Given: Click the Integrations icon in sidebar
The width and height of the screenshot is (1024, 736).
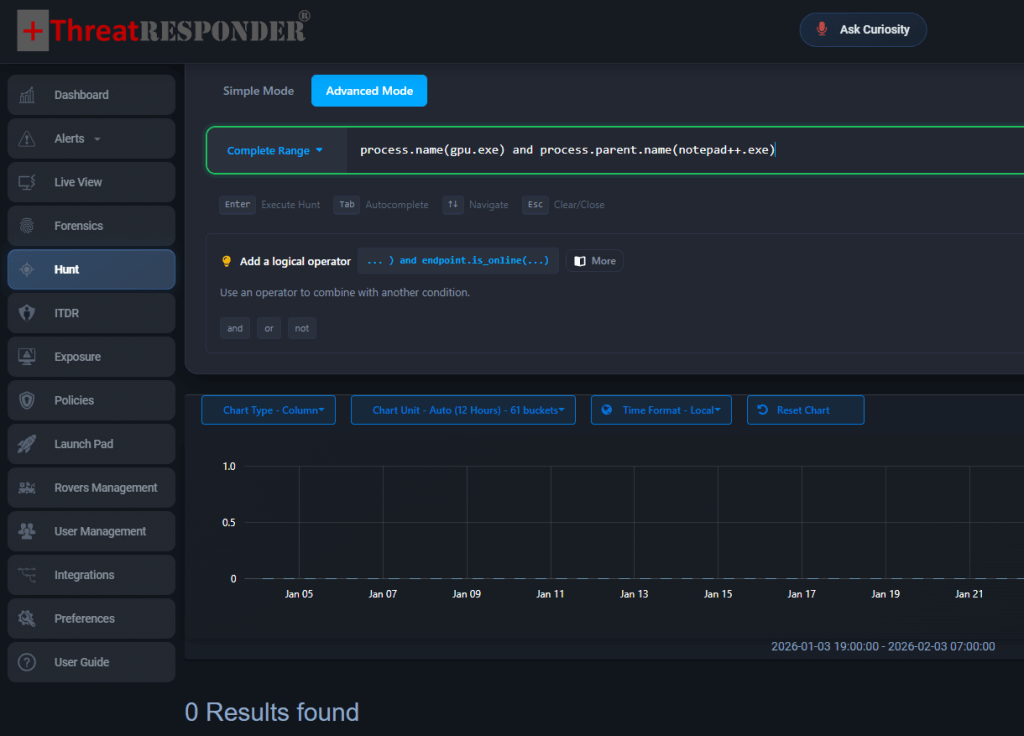Looking at the screenshot, I should [27, 575].
